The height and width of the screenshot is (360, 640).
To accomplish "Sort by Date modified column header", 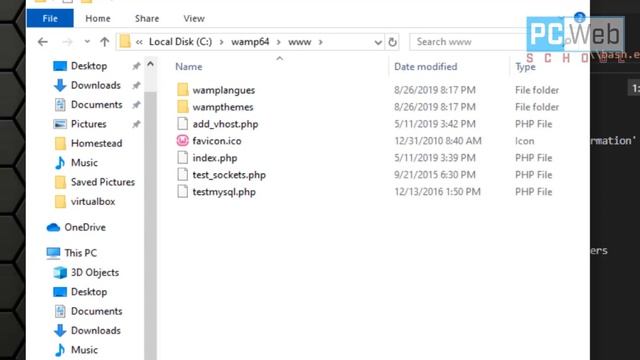I will [x=426, y=67].
